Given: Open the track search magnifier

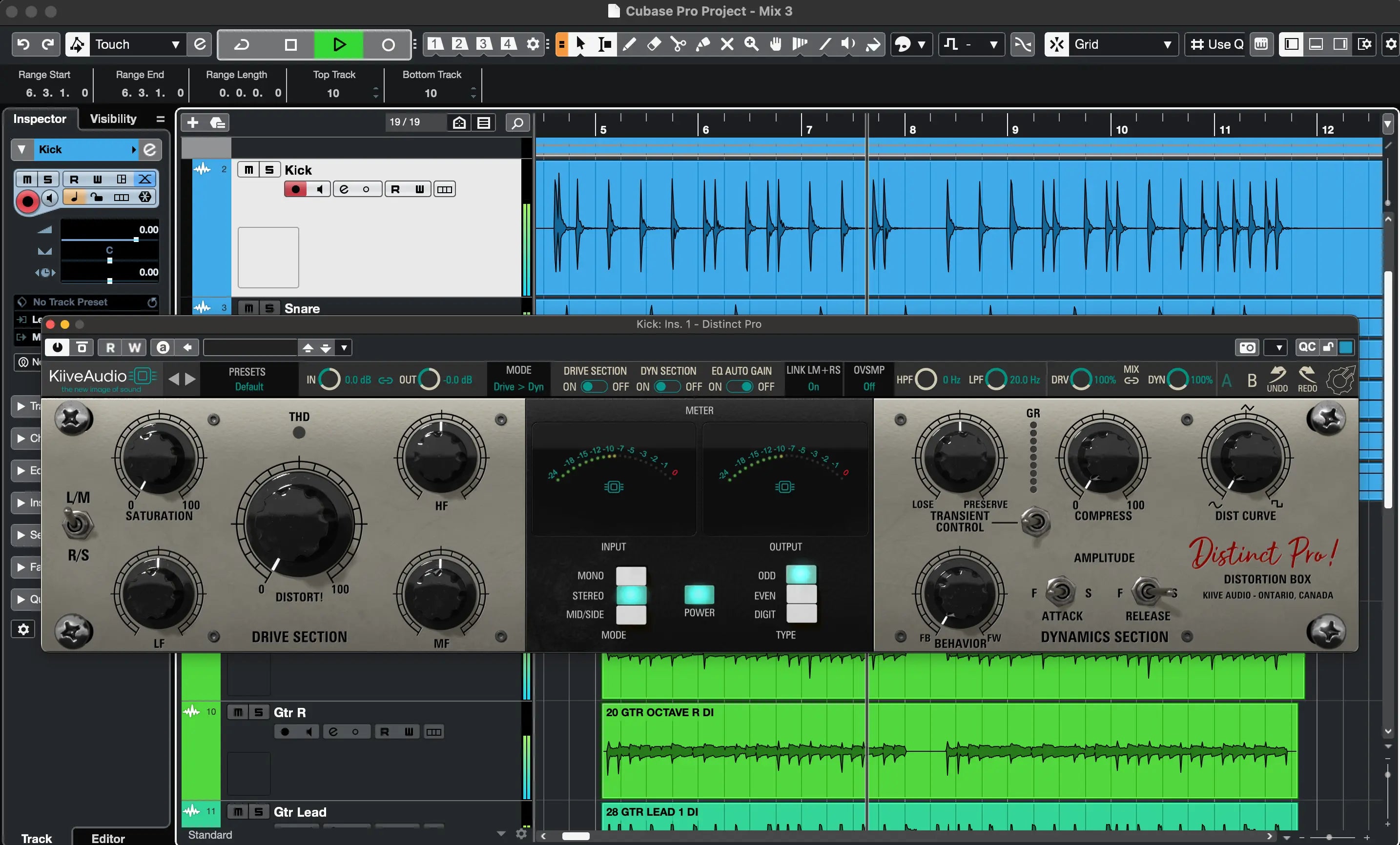Looking at the screenshot, I should [517, 122].
